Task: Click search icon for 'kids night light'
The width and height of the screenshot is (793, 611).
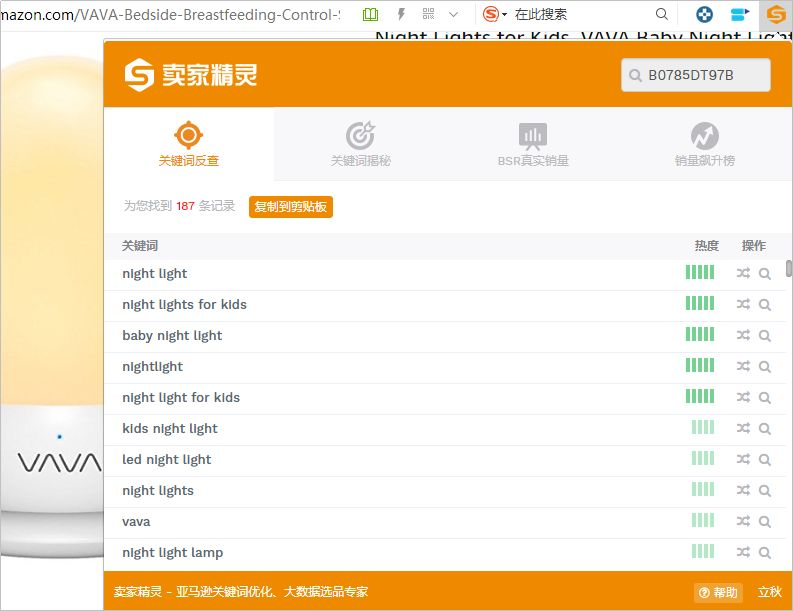Action: point(765,428)
